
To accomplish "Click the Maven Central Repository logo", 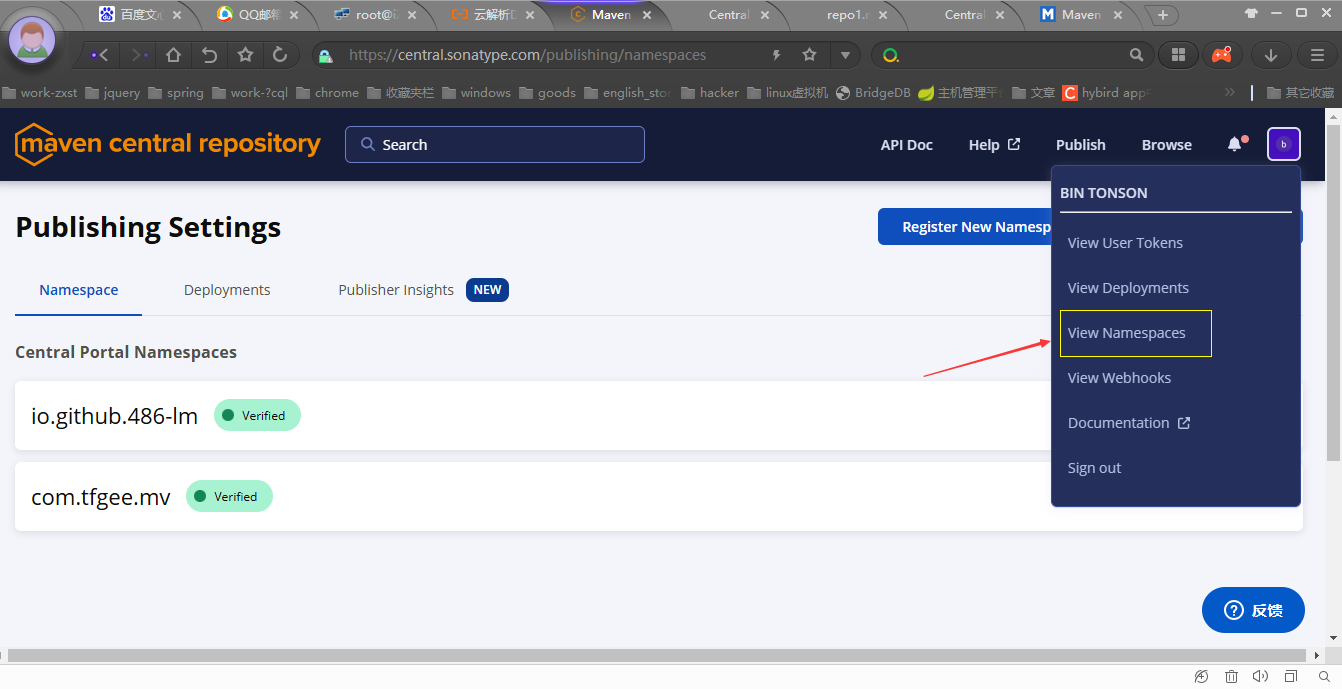I will click(168, 144).
